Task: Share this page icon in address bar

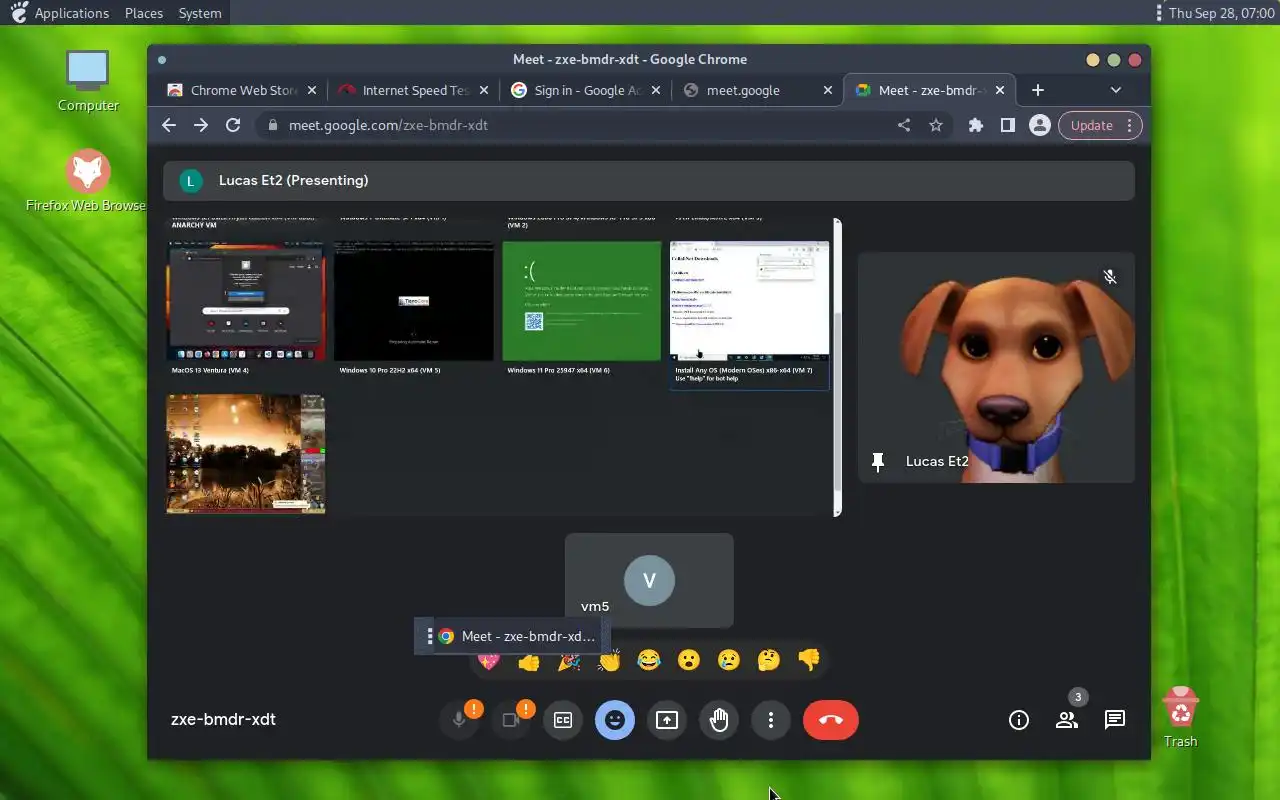Action: click(904, 125)
